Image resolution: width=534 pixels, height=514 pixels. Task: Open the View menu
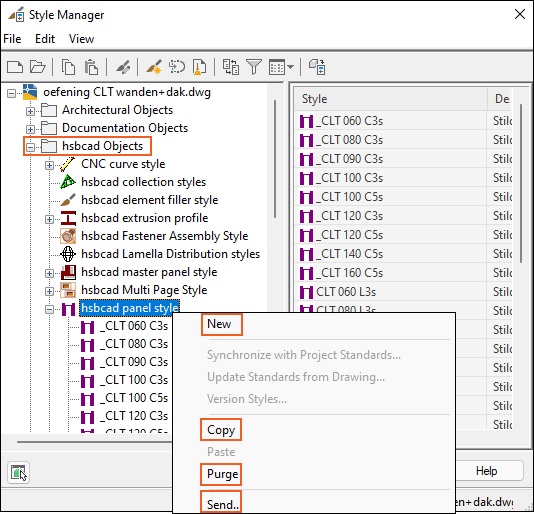coord(81,38)
